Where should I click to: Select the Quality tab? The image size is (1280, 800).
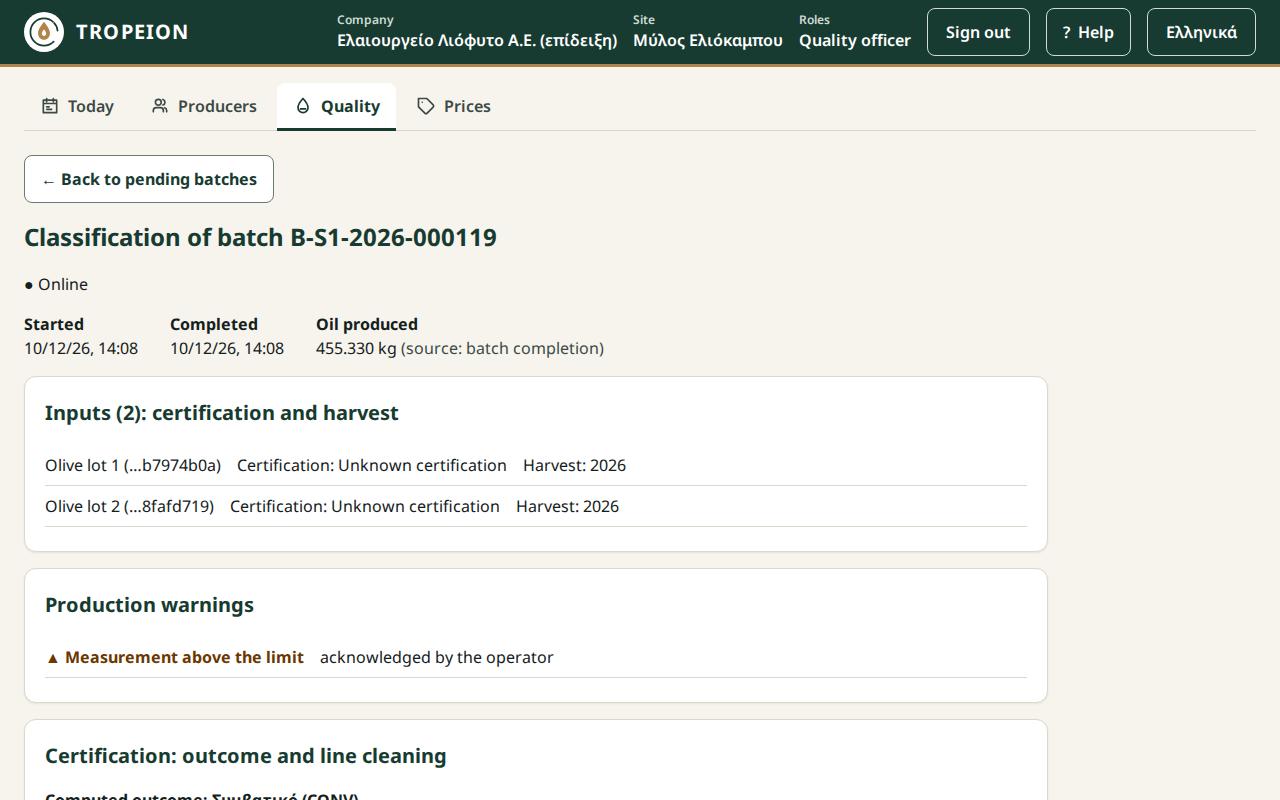pos(336,106)
